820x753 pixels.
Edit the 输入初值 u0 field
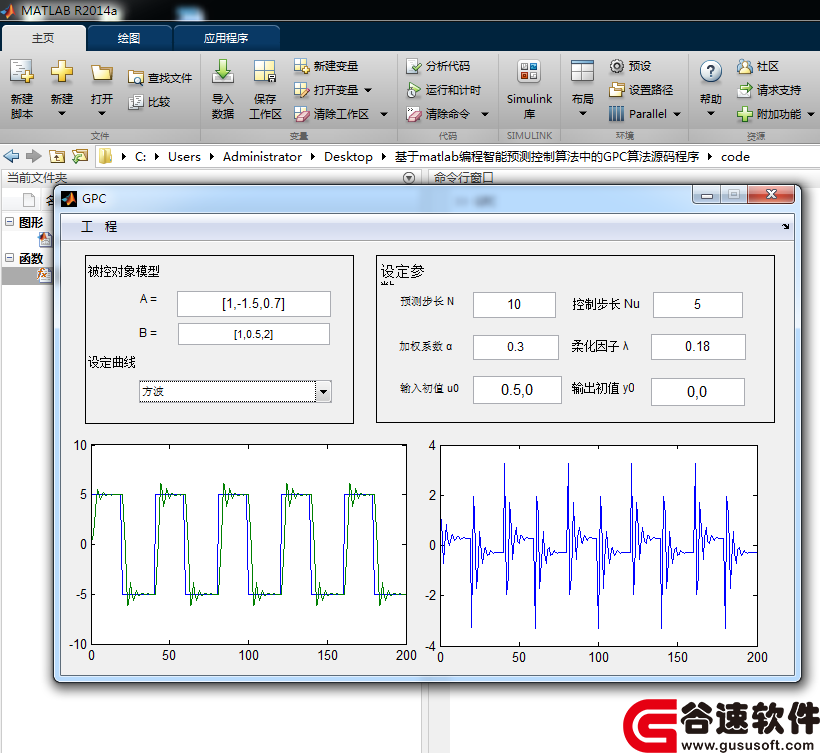coord(517,390)
